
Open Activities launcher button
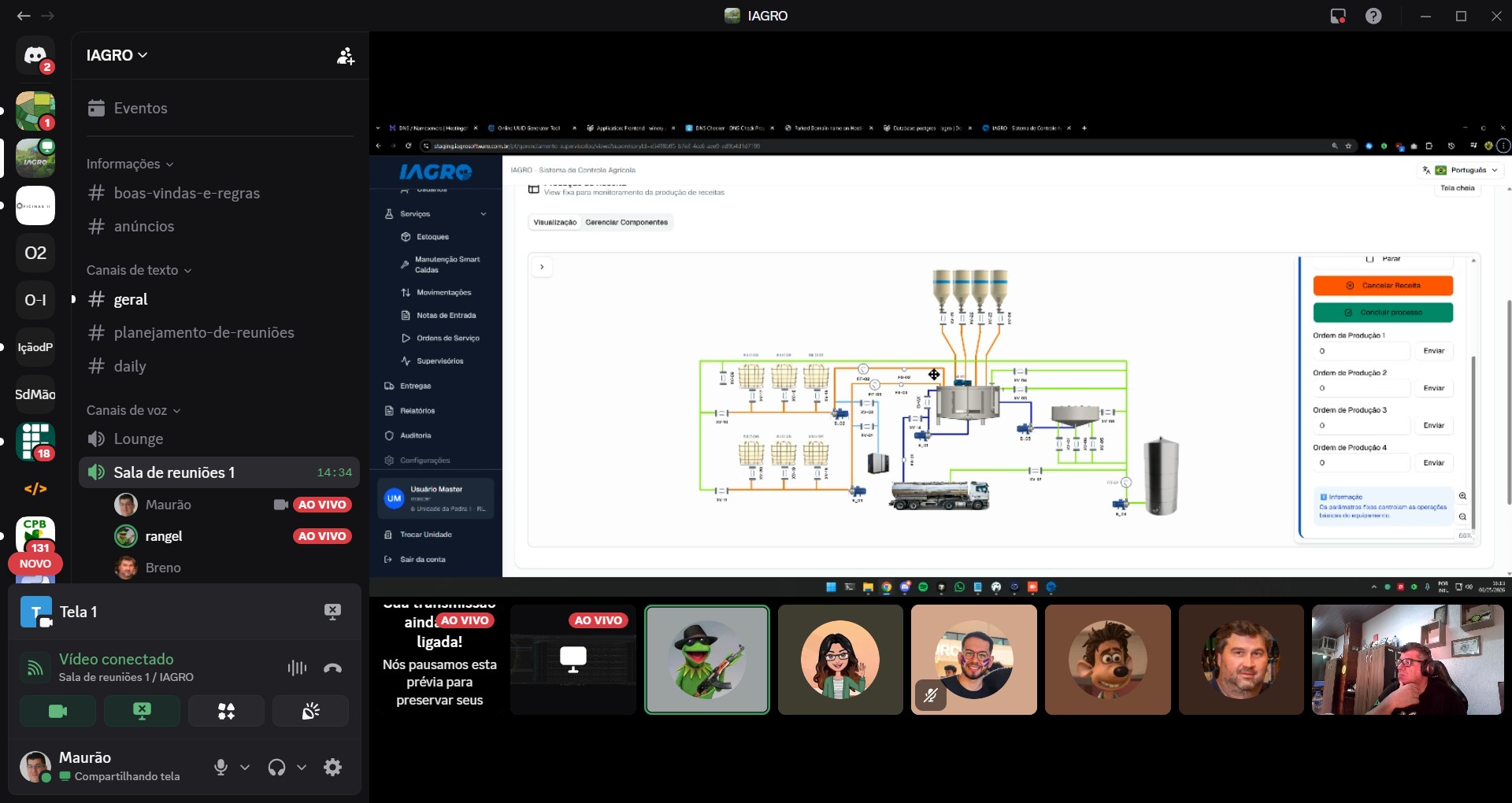(226, 712)
